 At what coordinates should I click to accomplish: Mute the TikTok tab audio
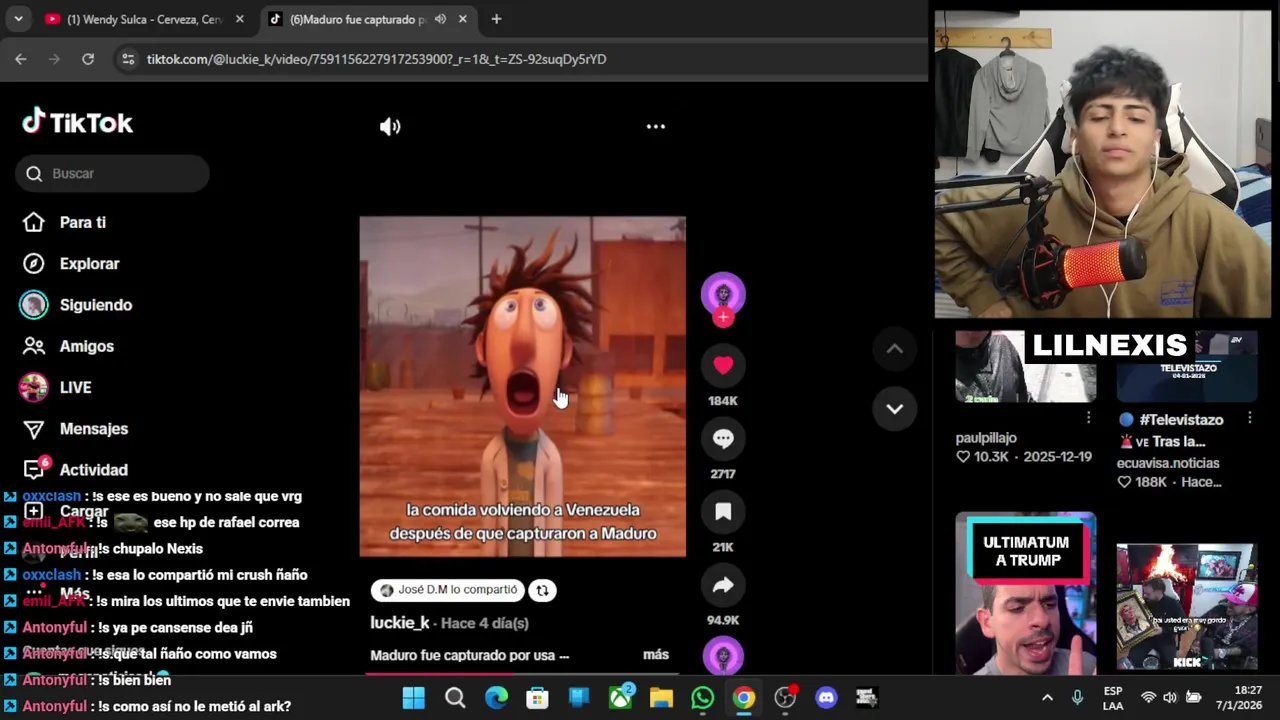pyautogui.click(x=440, y=19)
